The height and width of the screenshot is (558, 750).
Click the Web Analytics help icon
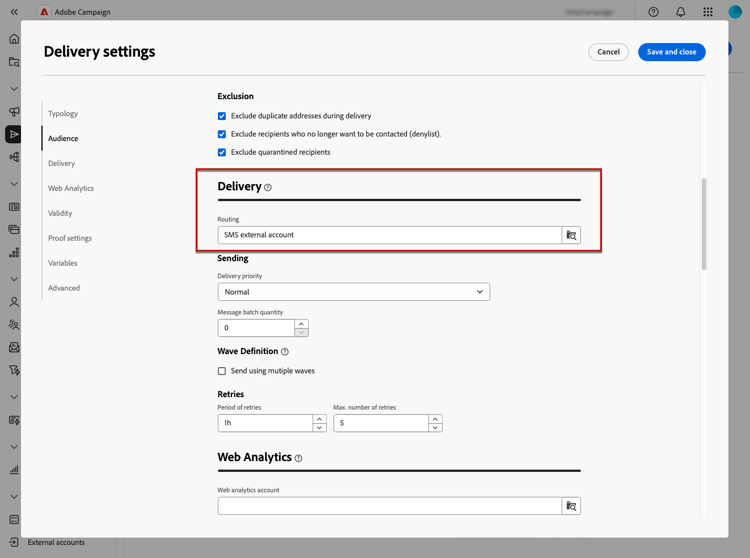pyautogui.click(x=298, y=458)
